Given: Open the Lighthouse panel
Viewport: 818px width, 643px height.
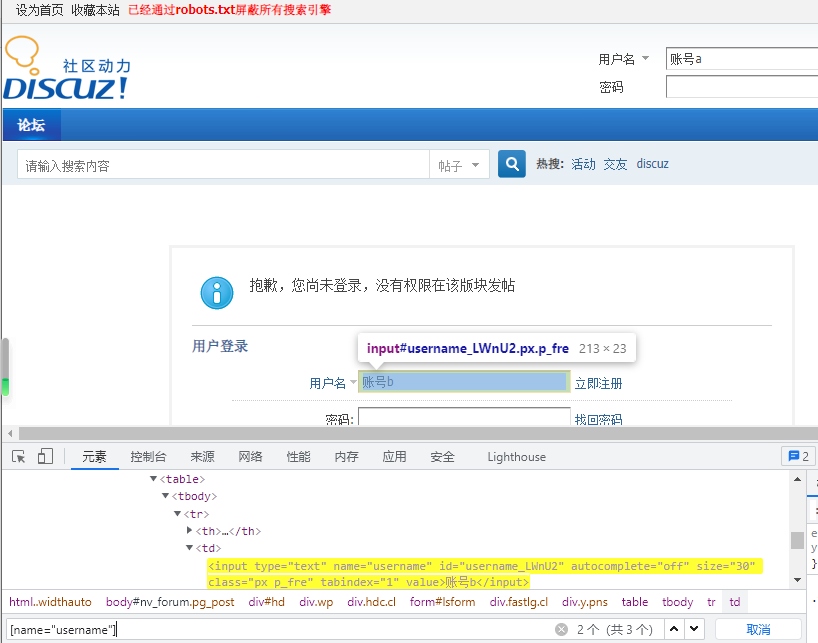Looking at the screenshot, I should 515,456.
